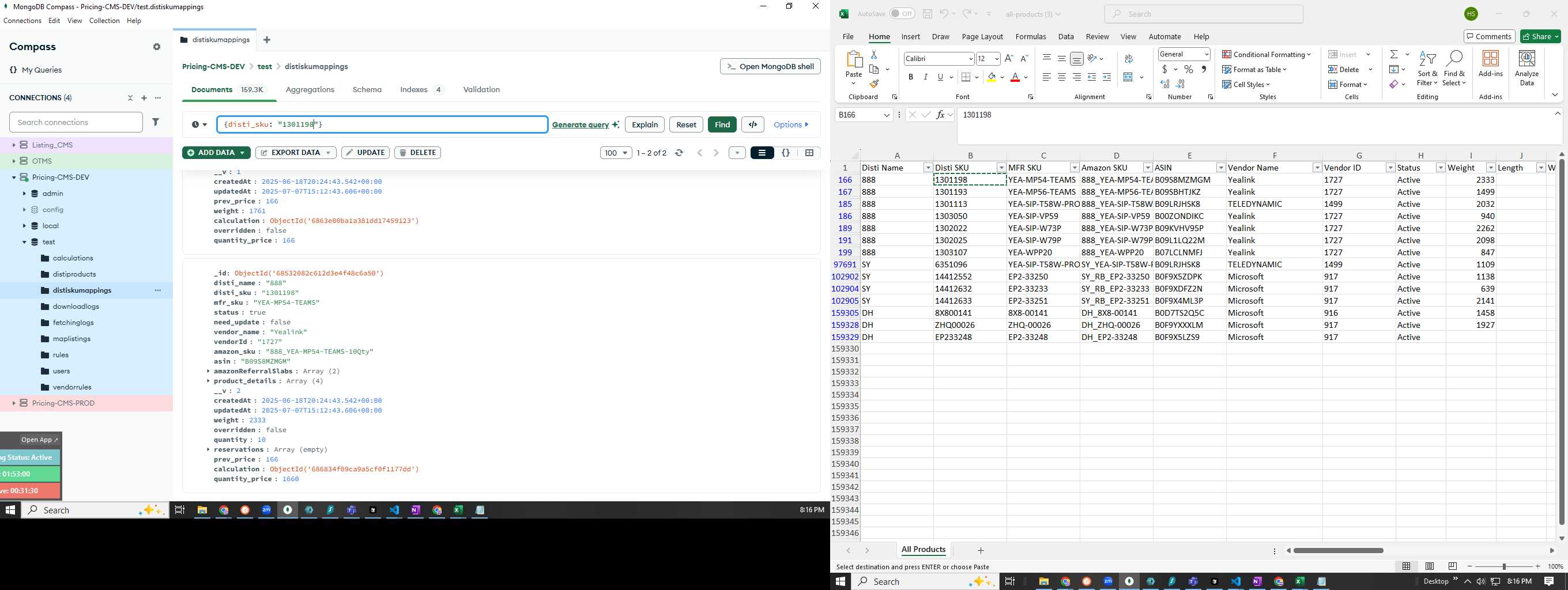Open the documents per page dropdown

616,153
